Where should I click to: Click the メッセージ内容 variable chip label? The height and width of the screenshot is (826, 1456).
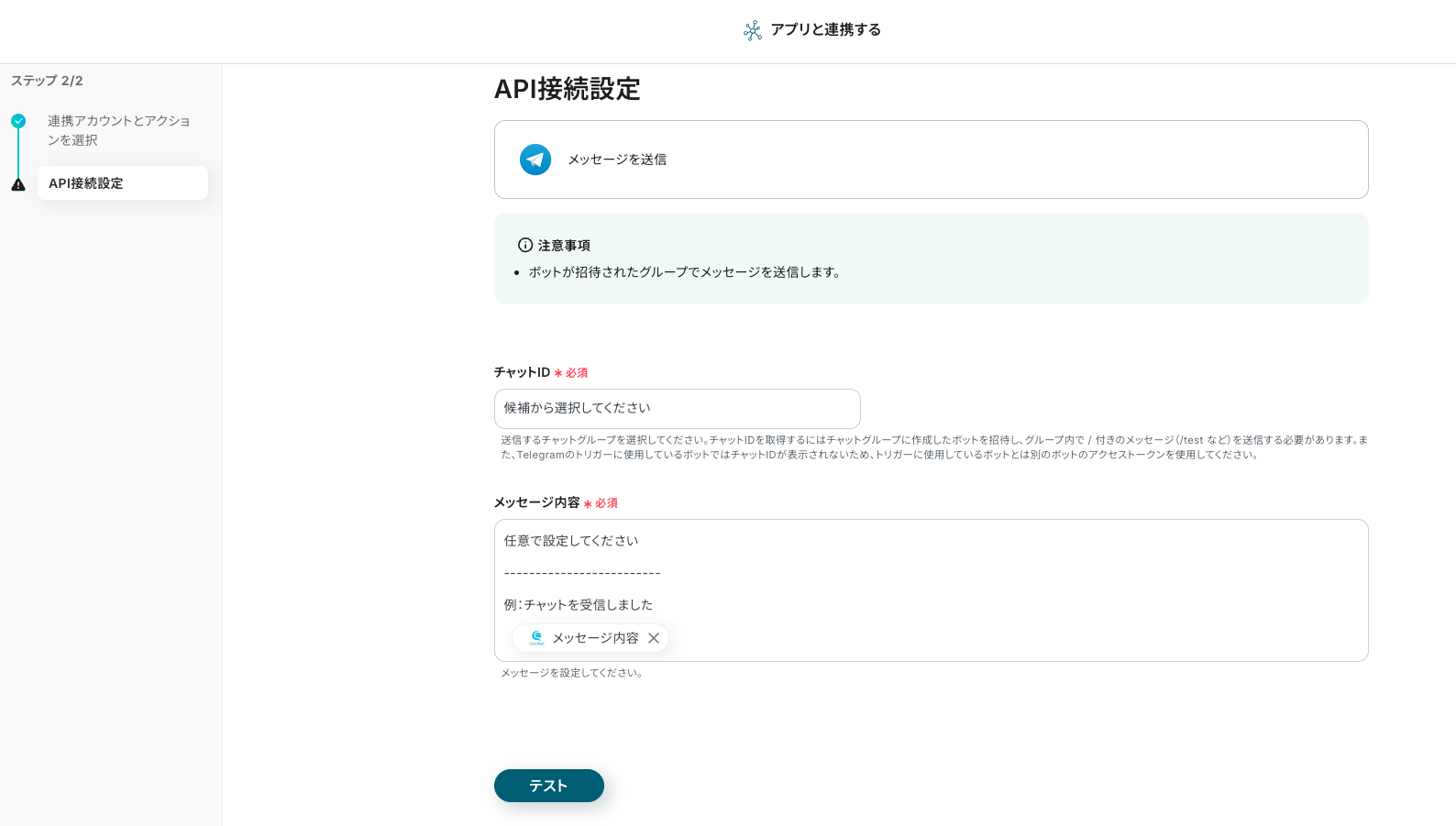pyautogui.click(x=595, y=638)
